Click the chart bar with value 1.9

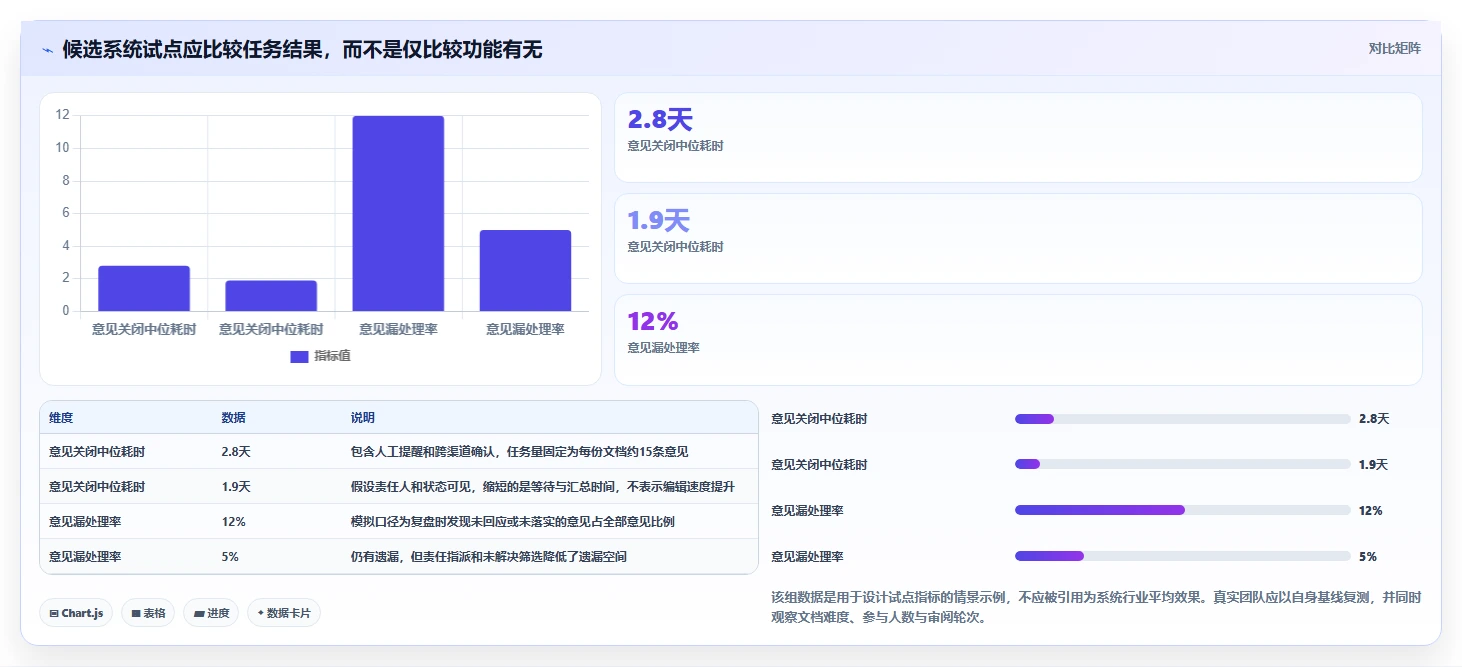(x=271, y=296)
